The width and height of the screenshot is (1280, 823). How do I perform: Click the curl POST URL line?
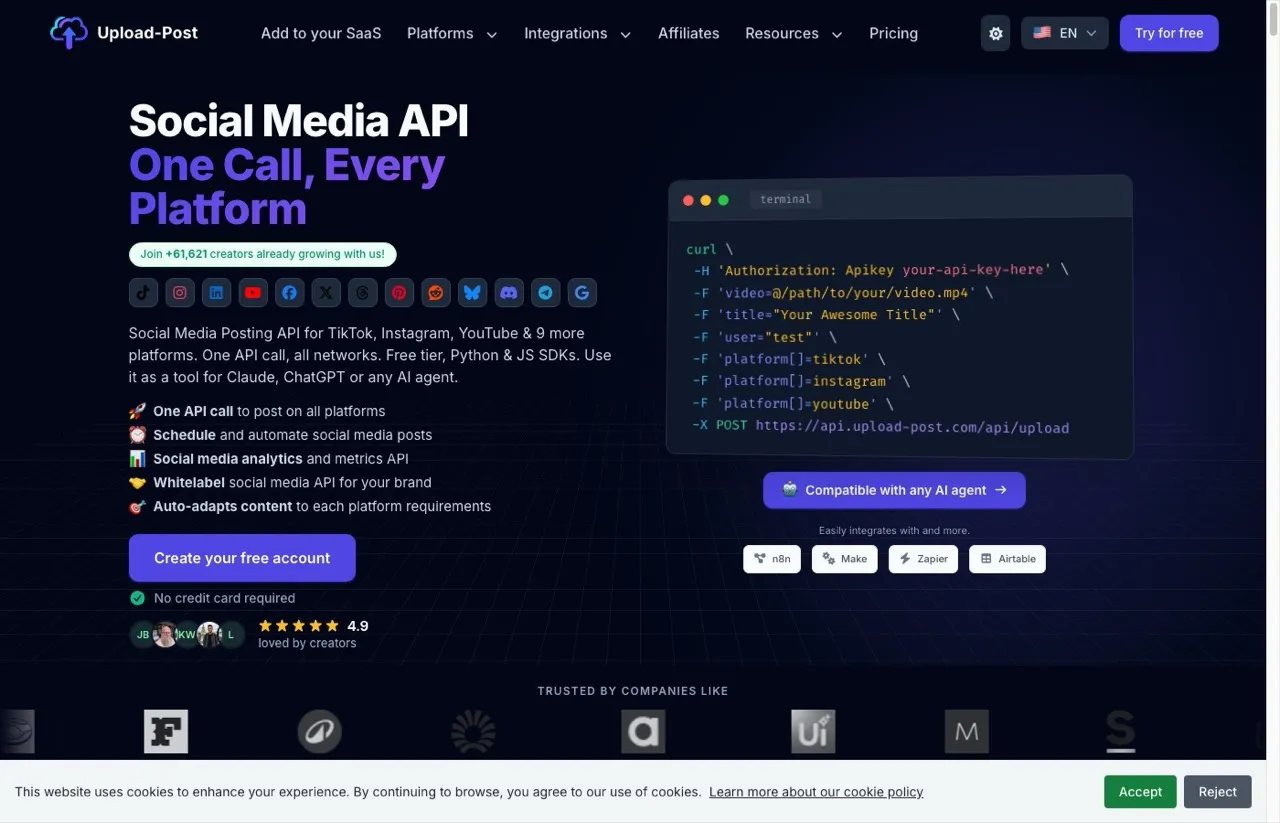pos(880,427)
